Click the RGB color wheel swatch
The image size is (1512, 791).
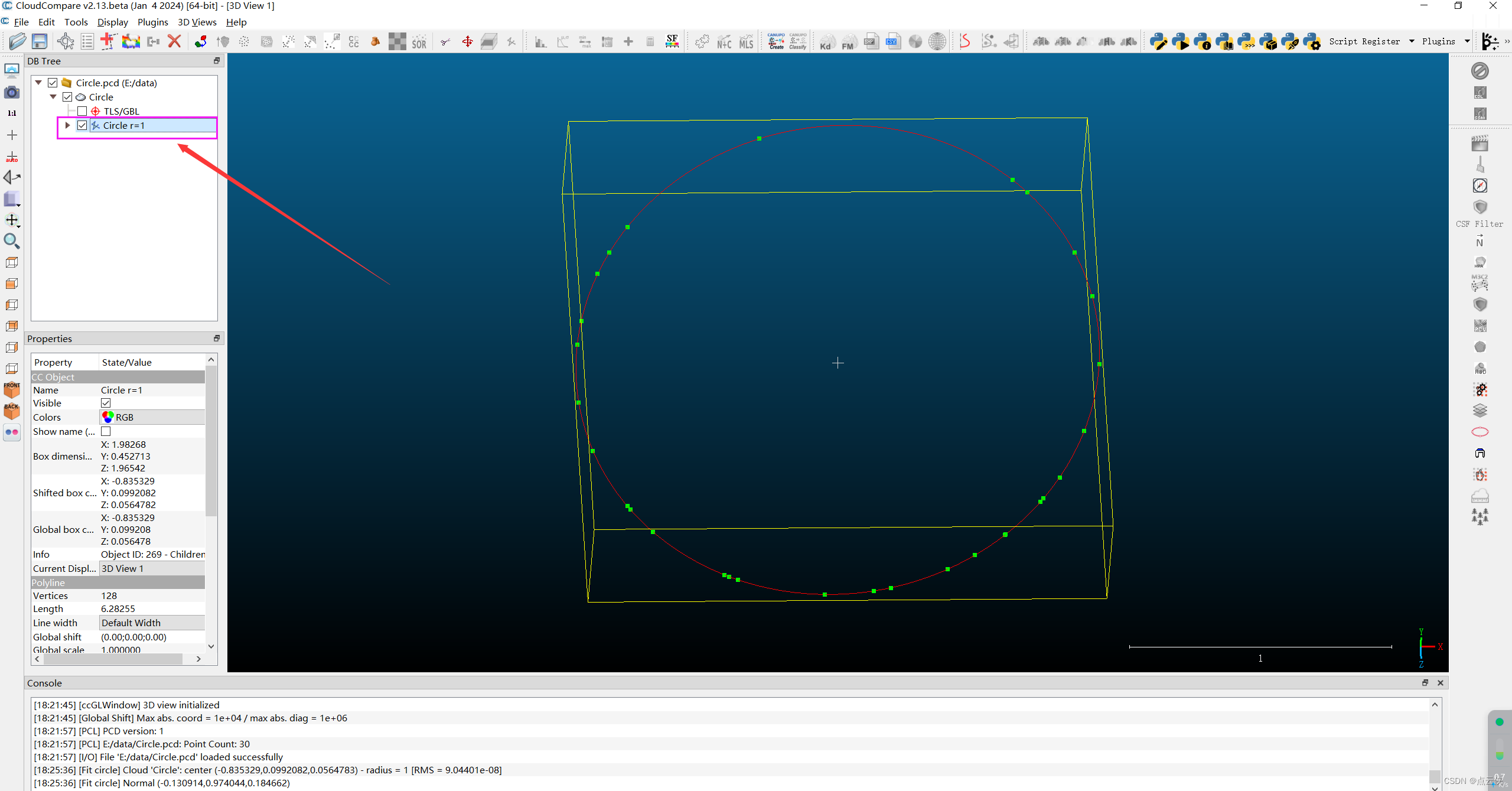pos(108,417)
